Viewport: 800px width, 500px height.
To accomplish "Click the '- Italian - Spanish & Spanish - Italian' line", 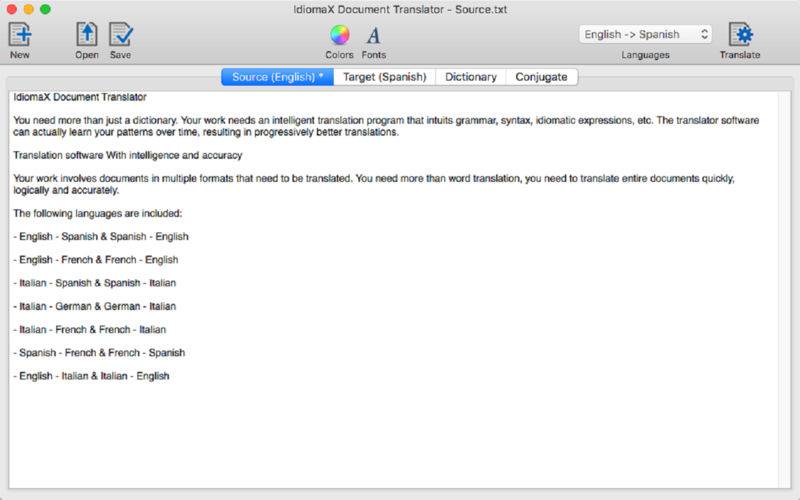I will point(94,283).
